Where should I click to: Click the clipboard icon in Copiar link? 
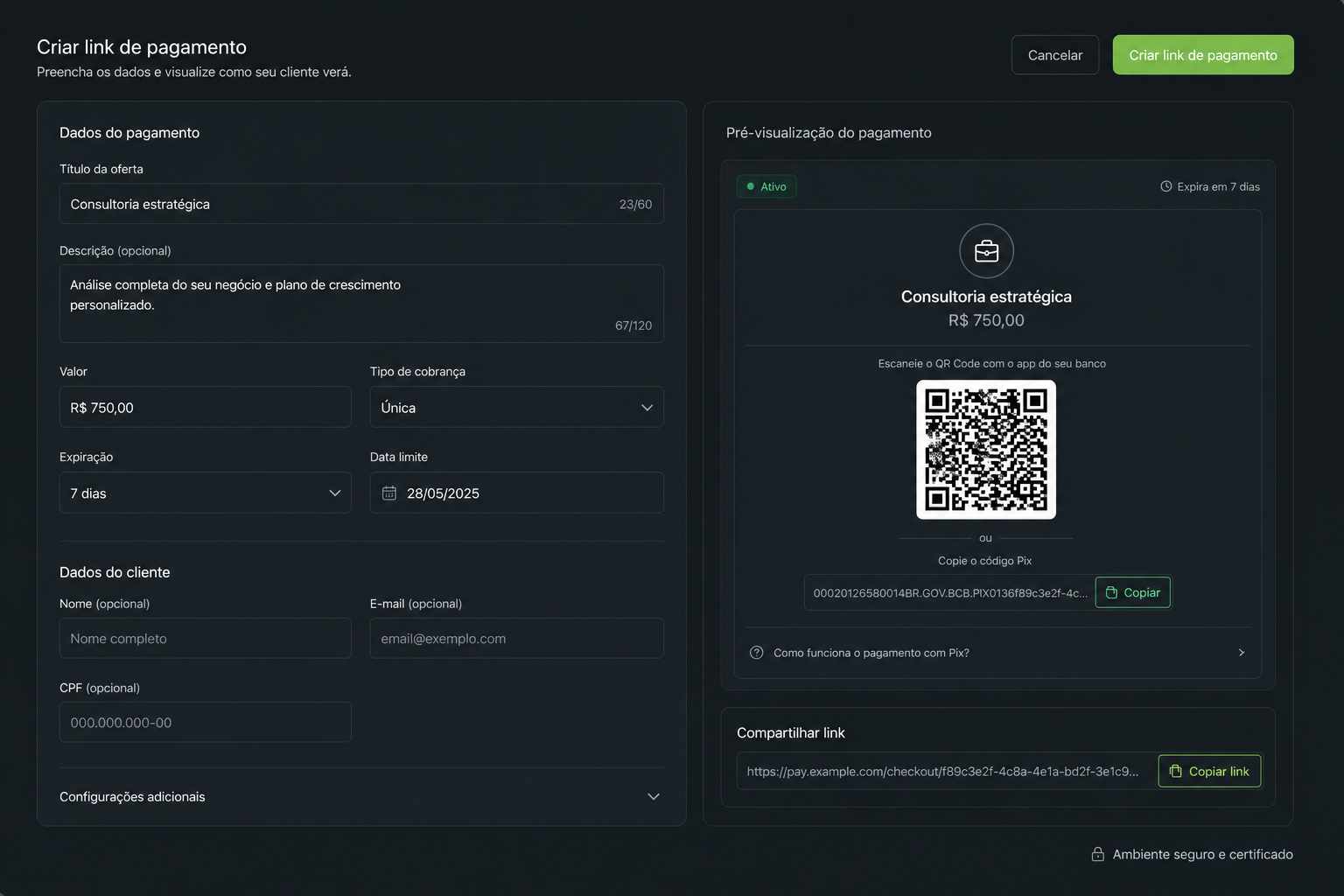(x=1176, y=771)
